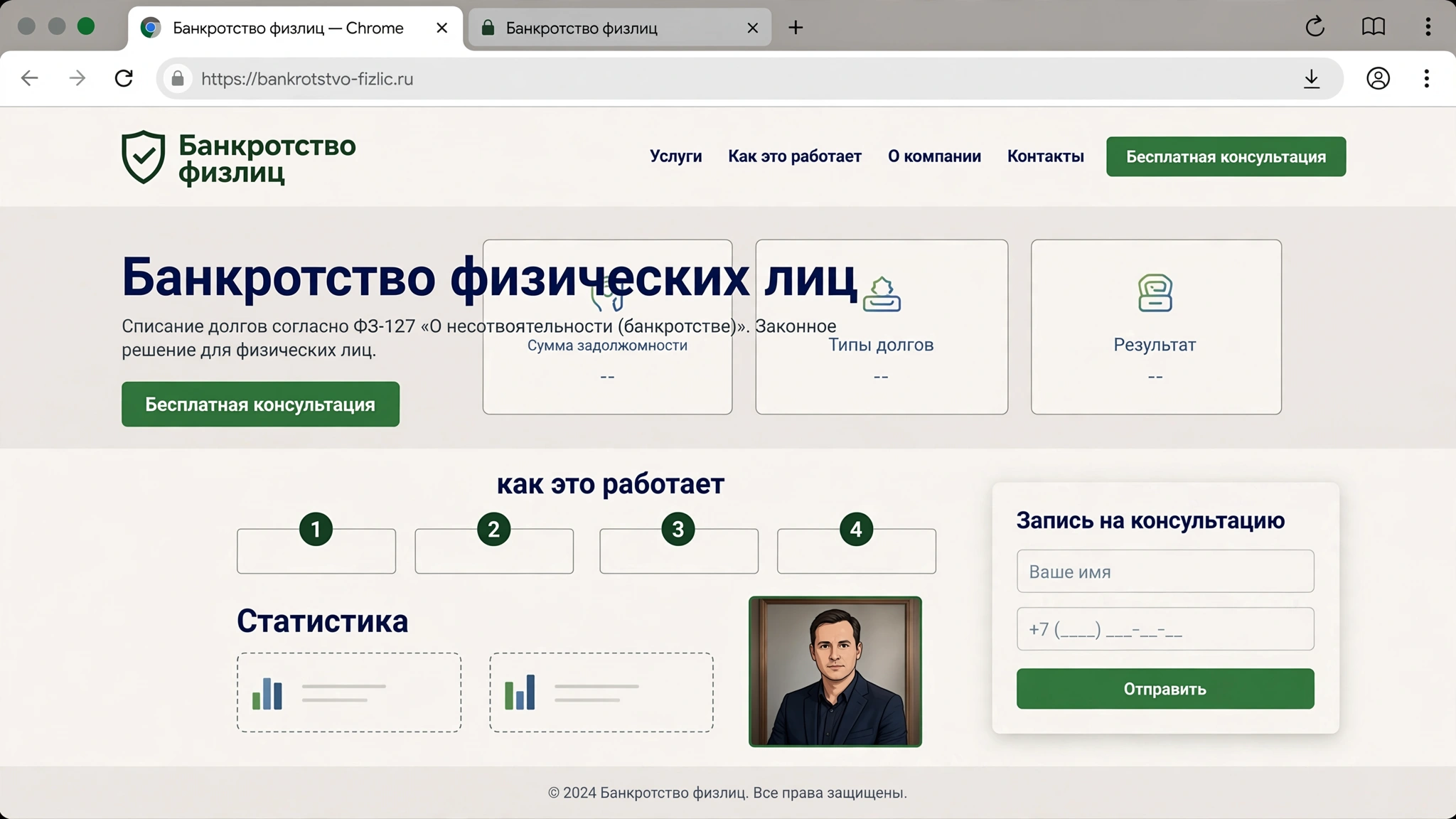Open the 'О компании' nav item

point(934,156)
